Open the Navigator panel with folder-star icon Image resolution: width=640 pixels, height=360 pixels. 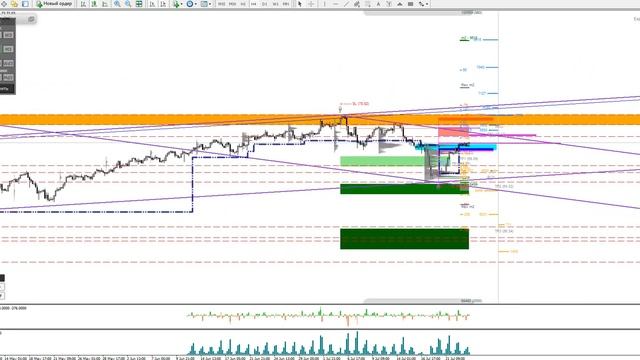(x=14, y=4)
